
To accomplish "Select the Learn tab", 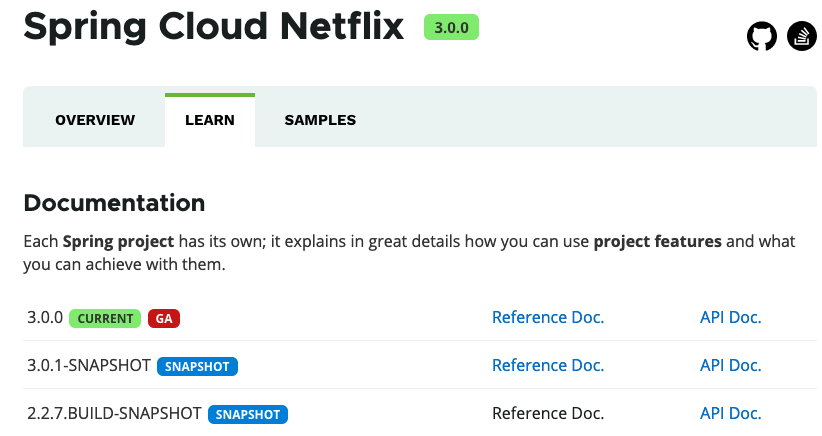I will [210, 120].
